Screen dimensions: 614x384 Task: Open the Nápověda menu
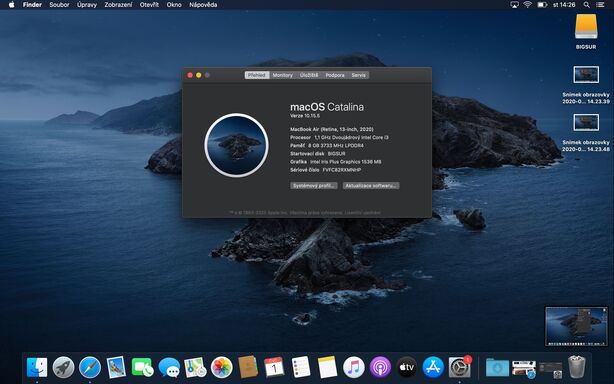tap(203, 5)
